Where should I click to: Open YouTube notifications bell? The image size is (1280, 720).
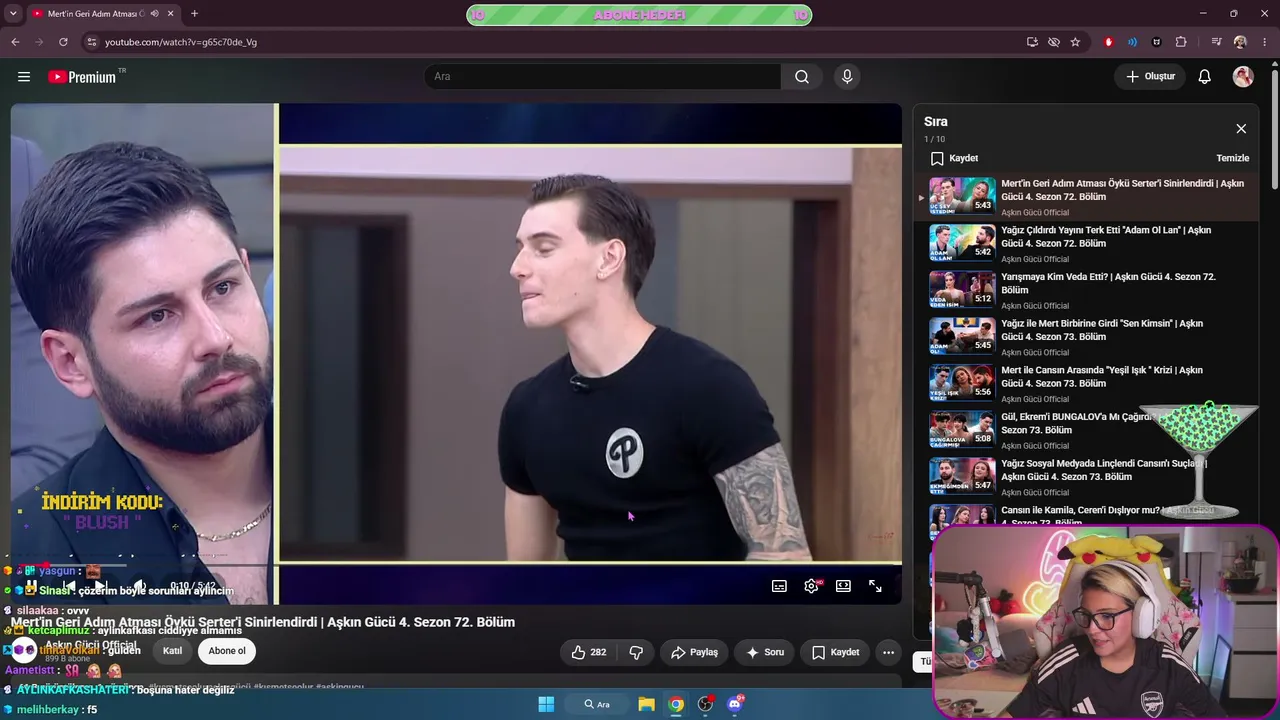[1205, 77]
